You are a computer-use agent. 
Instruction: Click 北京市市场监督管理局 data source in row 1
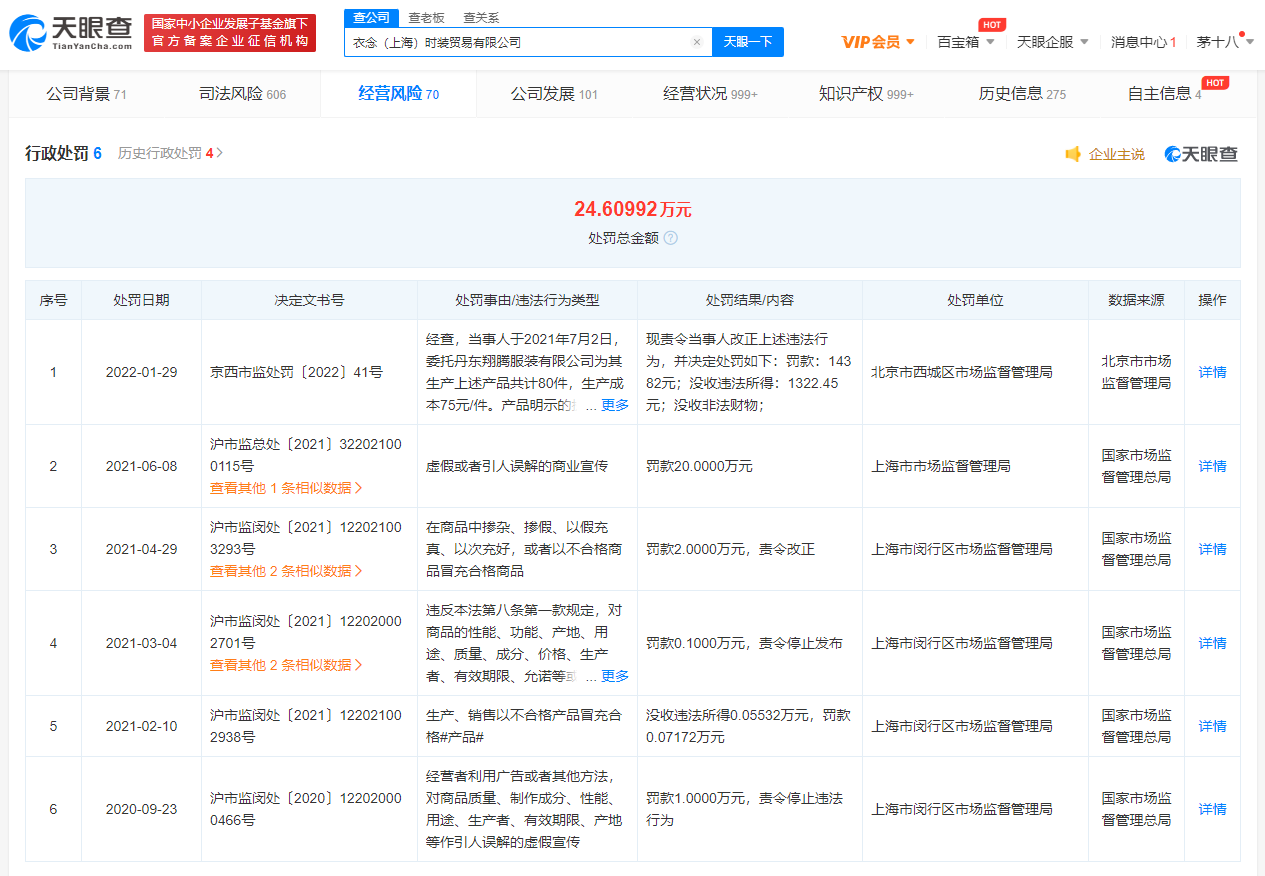click(1136, 372)
